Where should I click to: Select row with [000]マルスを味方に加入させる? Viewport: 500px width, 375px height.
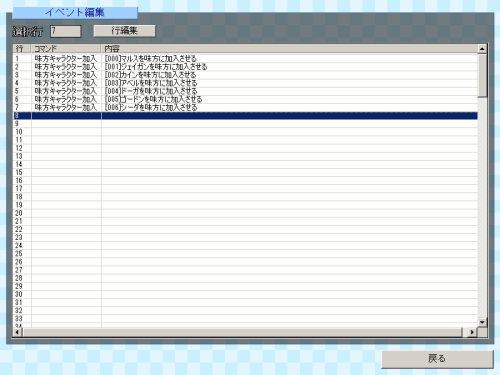[x=245, y=59]
